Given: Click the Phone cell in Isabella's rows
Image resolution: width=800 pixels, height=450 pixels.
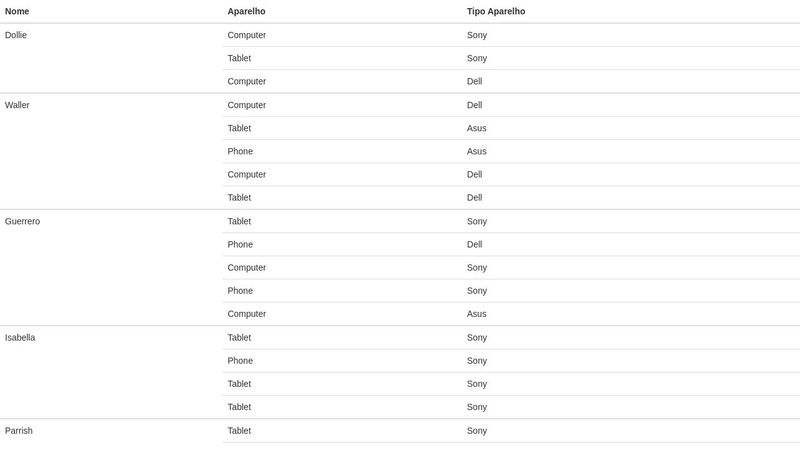Looking at the screenshot, I should pos(240,360).
